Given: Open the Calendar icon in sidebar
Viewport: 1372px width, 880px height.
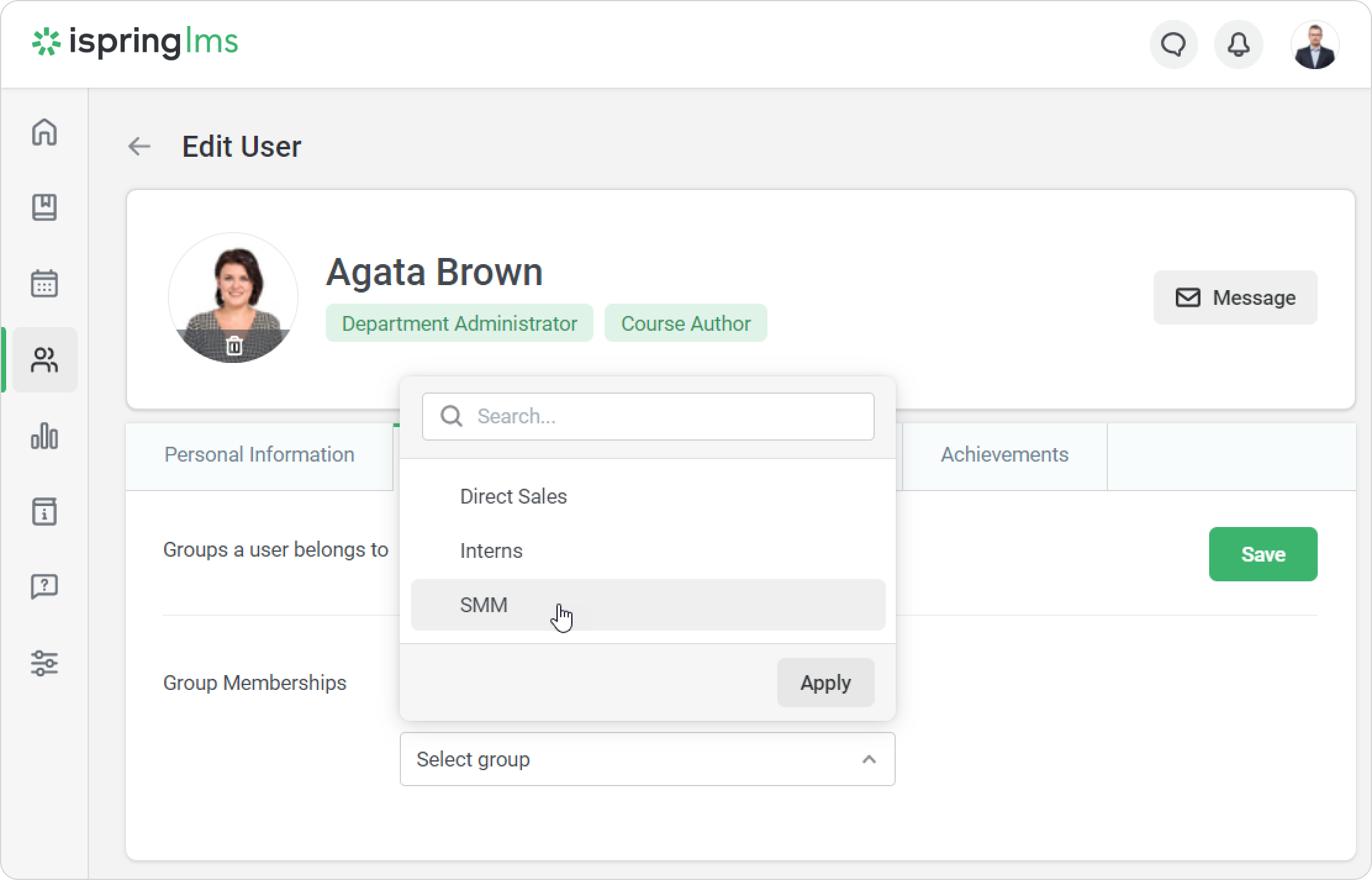Looking at the screenshot, I should (x=44, y=283).
